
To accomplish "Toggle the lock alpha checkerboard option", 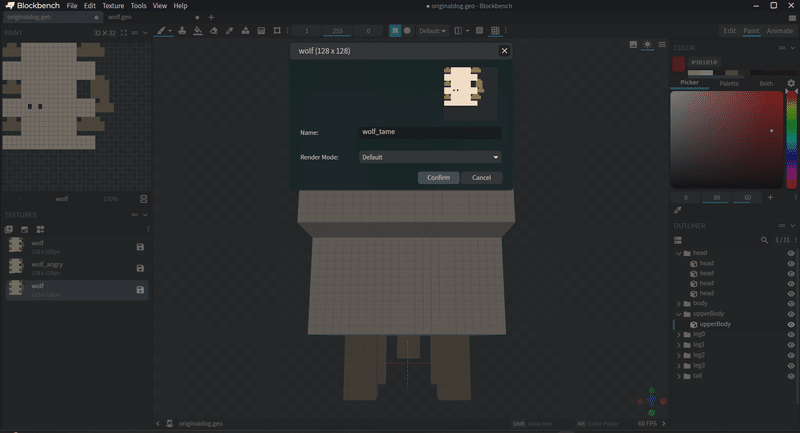I will point(480,31).
